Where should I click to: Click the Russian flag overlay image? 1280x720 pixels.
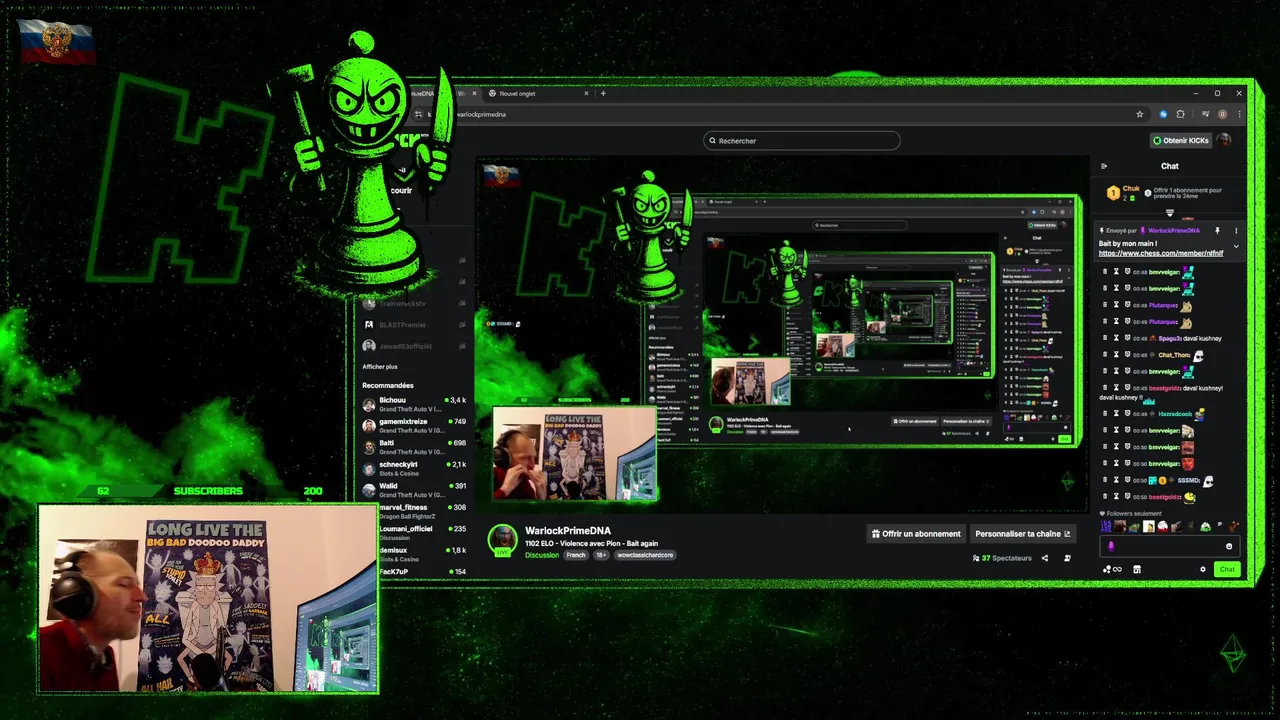pos(56,41)
